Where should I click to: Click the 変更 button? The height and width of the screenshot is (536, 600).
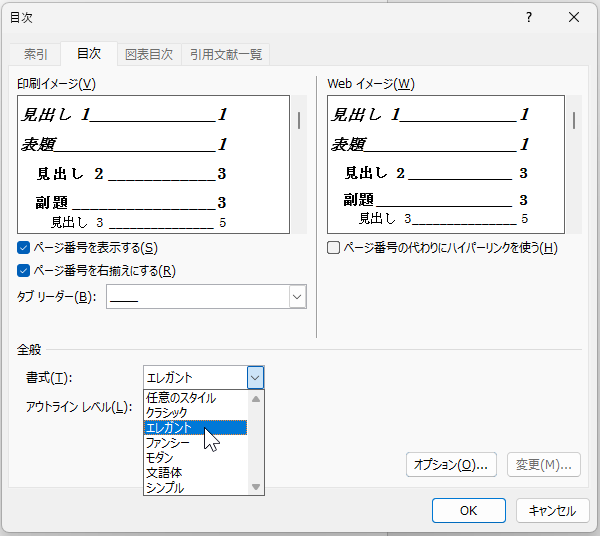pyautogui.click(x=544, y=464)
